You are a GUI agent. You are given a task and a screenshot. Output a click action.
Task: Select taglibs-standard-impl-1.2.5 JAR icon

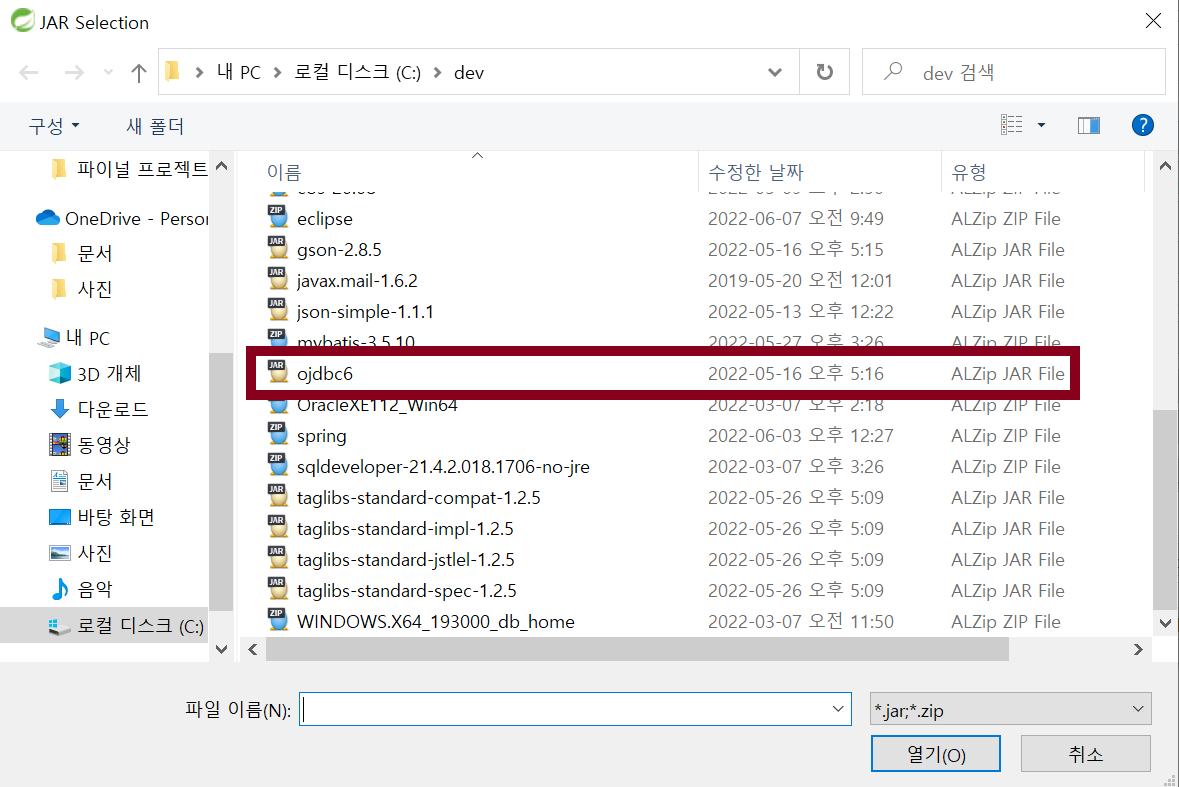tap(277, 527)
